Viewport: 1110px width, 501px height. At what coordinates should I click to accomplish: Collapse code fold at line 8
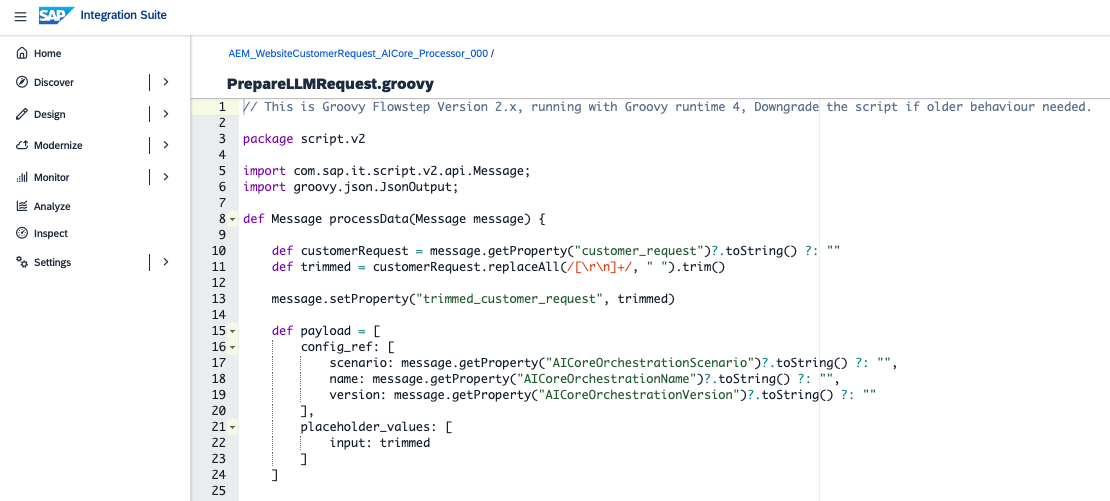point(233,219)
